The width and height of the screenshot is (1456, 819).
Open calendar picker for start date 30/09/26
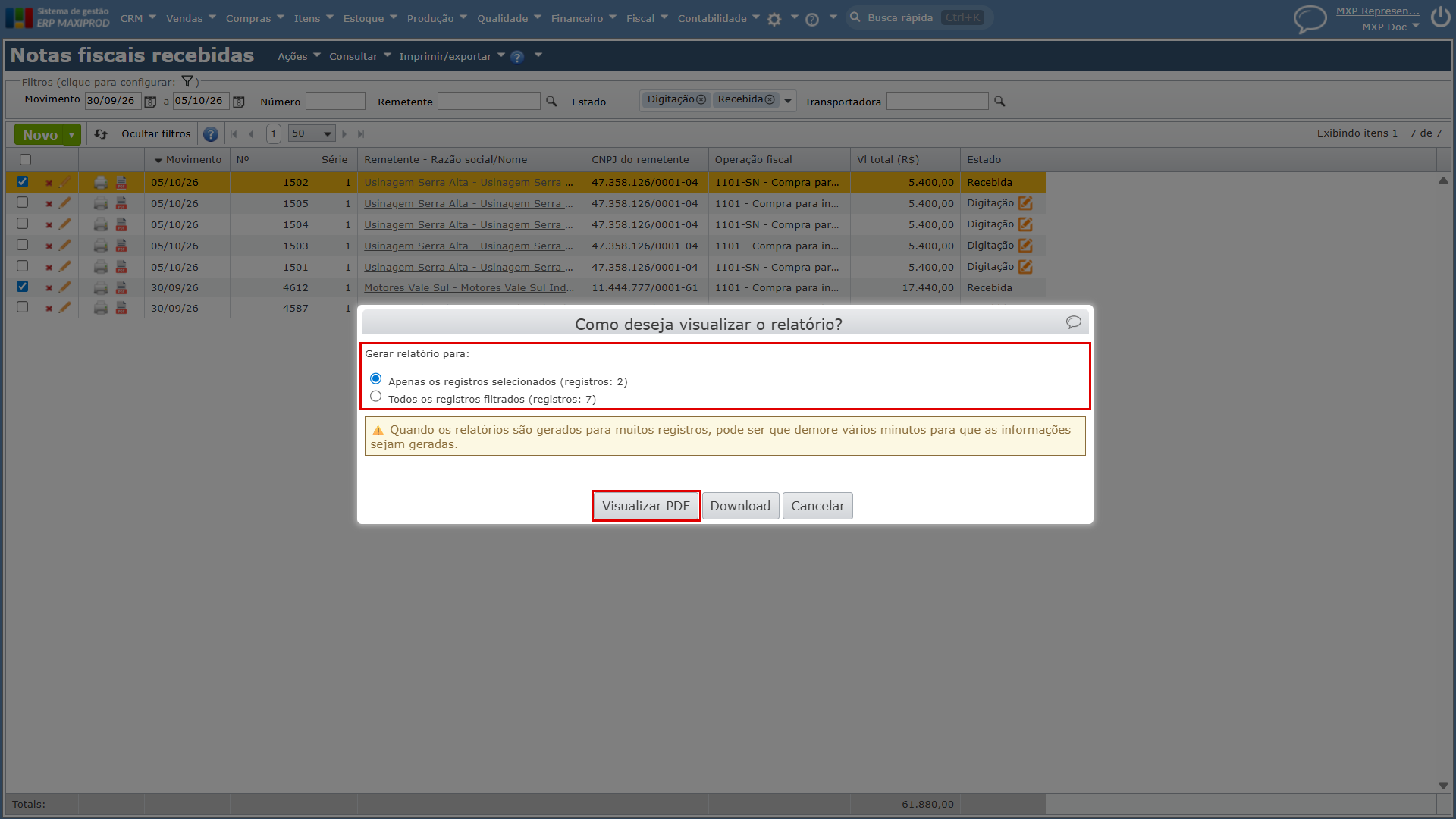point(150,102)
